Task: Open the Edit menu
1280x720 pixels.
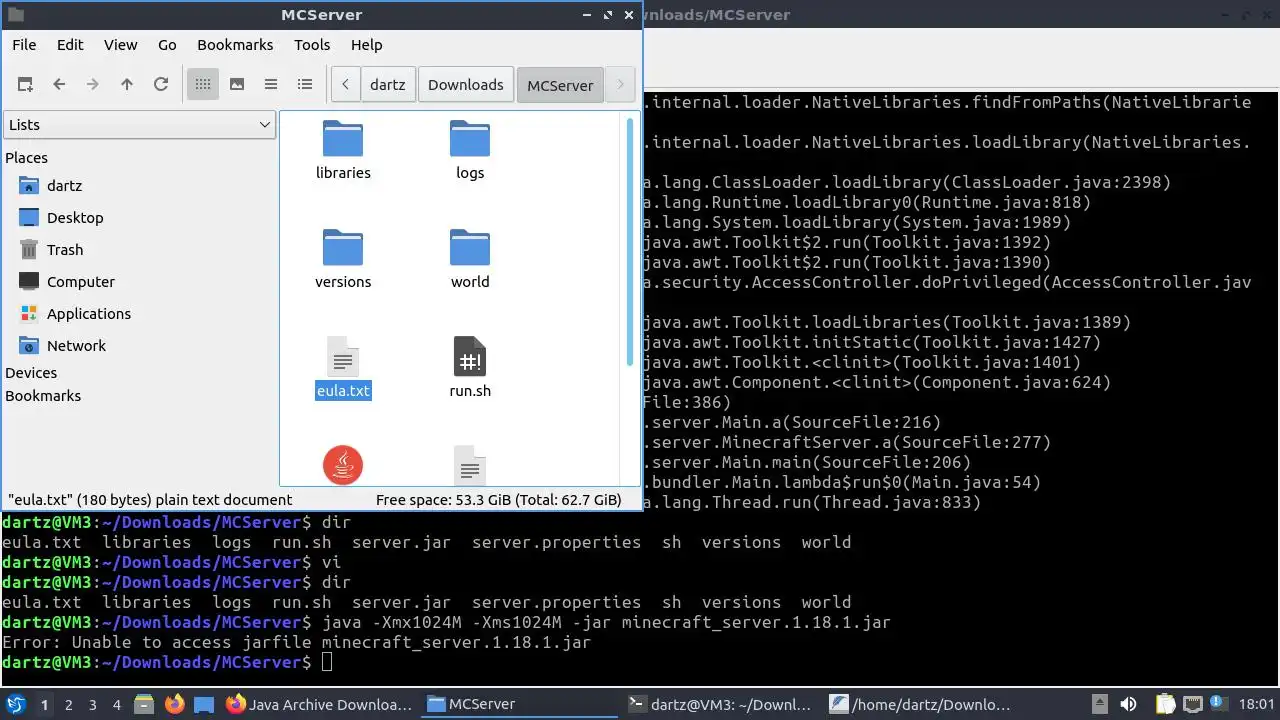Action: (70, 45)
